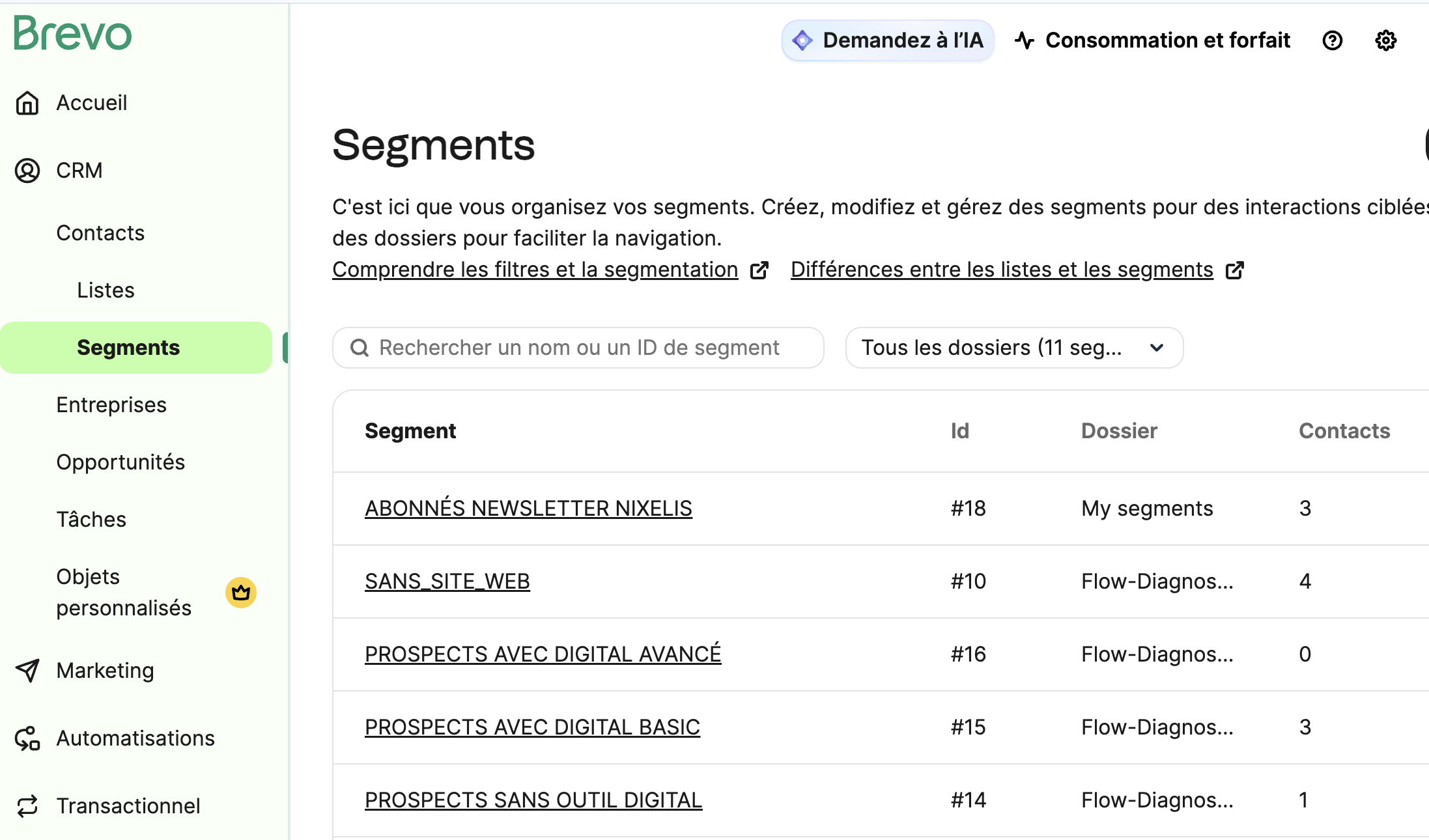This screenshot has height=840, width=1429.
Task: Open the SANS_SITE_WEB segment
Action: [447, 581]
